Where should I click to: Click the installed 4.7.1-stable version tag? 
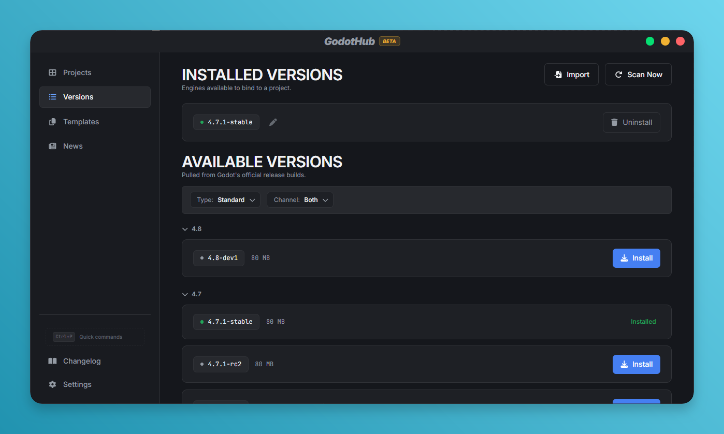[226, 122]
